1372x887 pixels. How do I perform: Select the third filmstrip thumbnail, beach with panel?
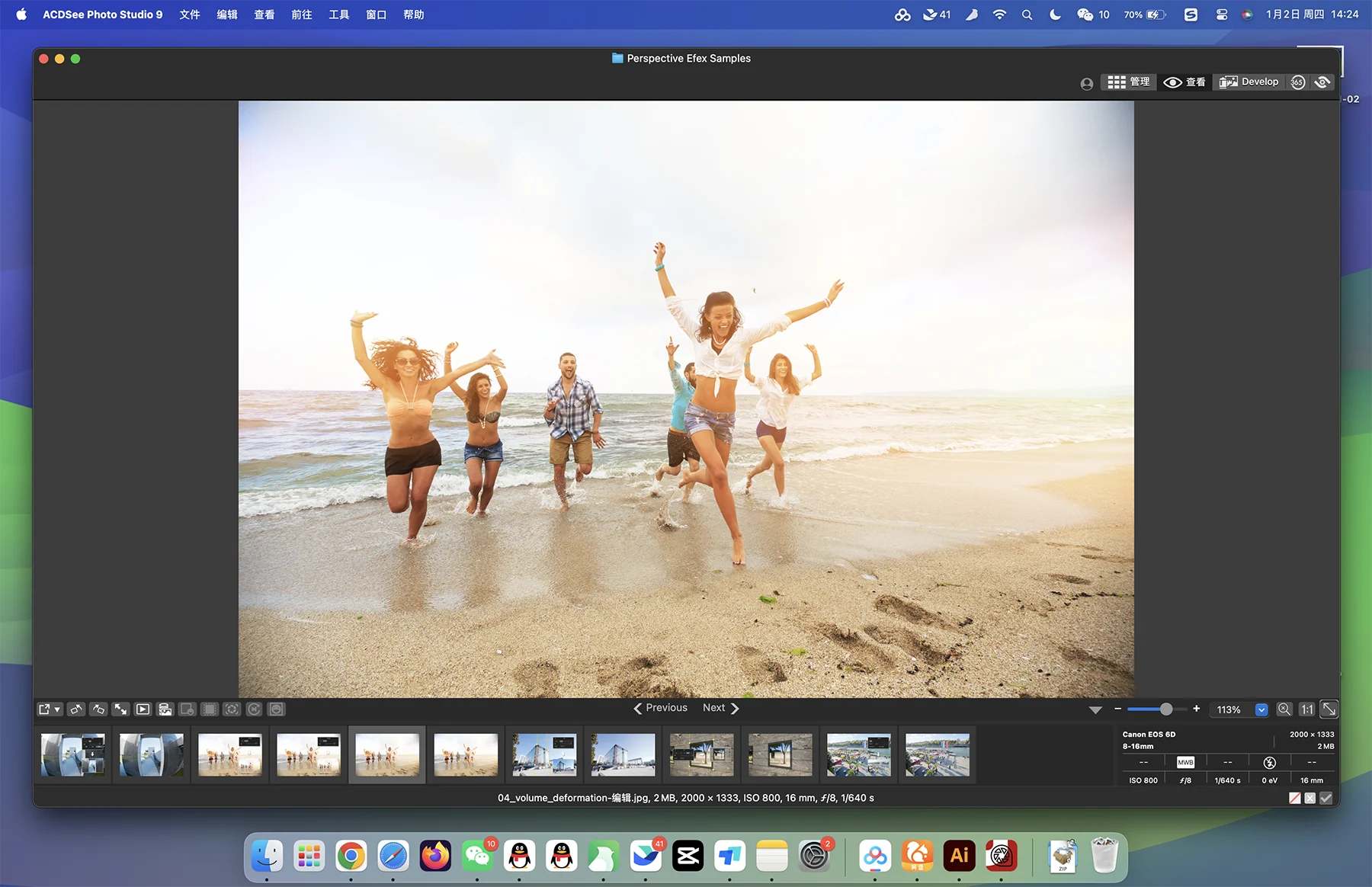(230, 755)
